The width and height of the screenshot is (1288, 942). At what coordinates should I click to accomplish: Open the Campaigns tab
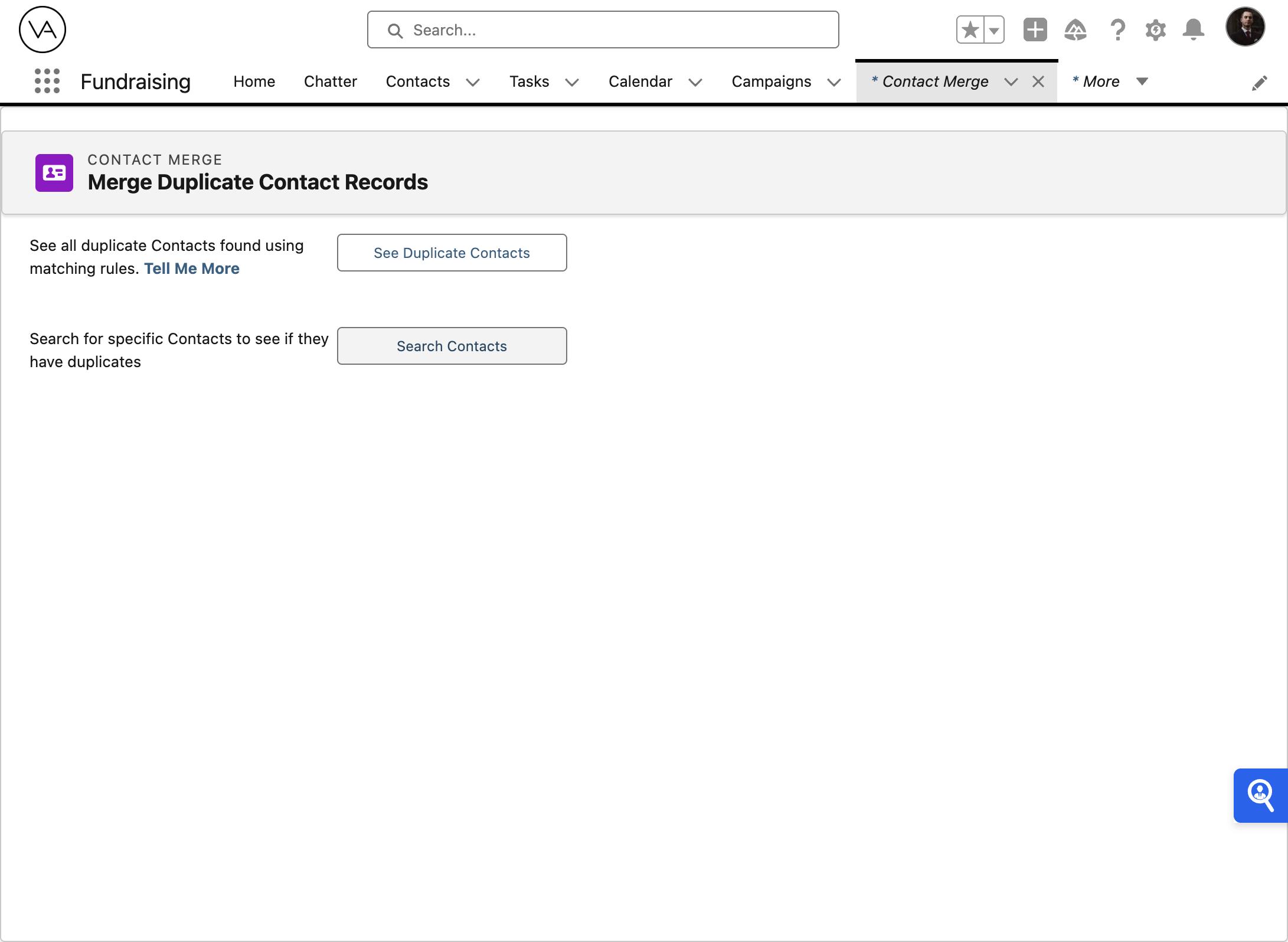tap(772, 81)
